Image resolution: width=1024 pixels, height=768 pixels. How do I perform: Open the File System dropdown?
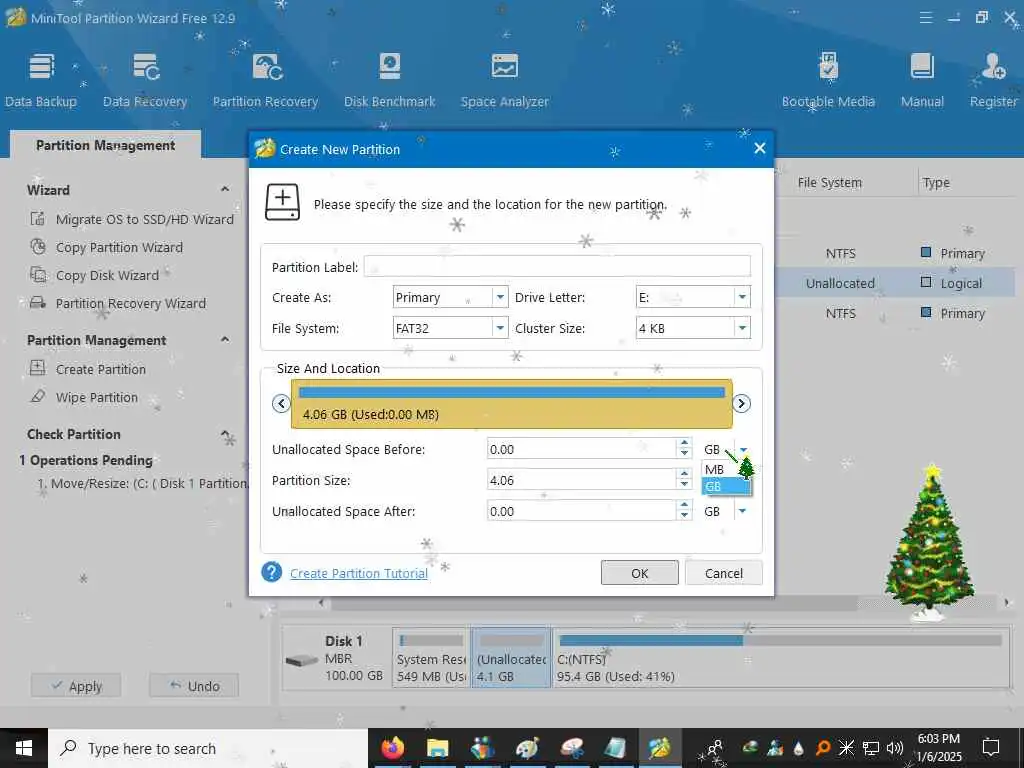coord(500,328)
